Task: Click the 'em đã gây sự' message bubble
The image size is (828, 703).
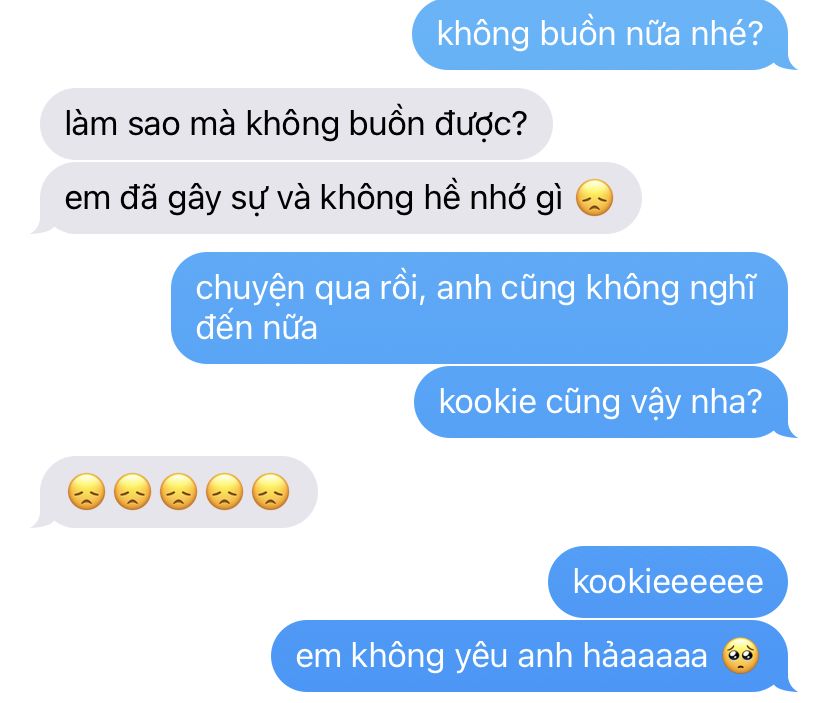Action: [x=337, y=198]
